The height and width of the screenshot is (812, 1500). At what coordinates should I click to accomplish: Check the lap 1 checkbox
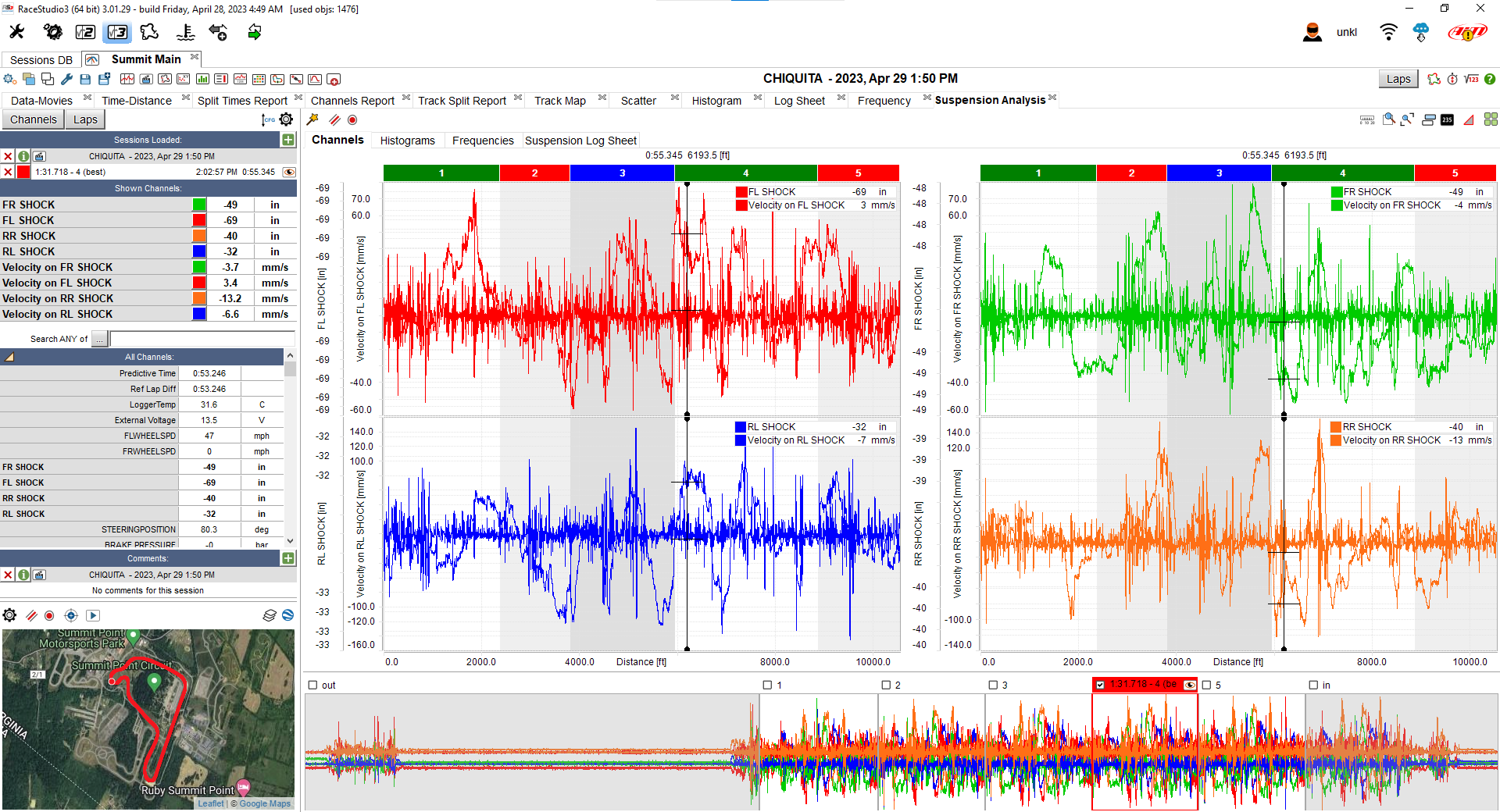point(767,685)
